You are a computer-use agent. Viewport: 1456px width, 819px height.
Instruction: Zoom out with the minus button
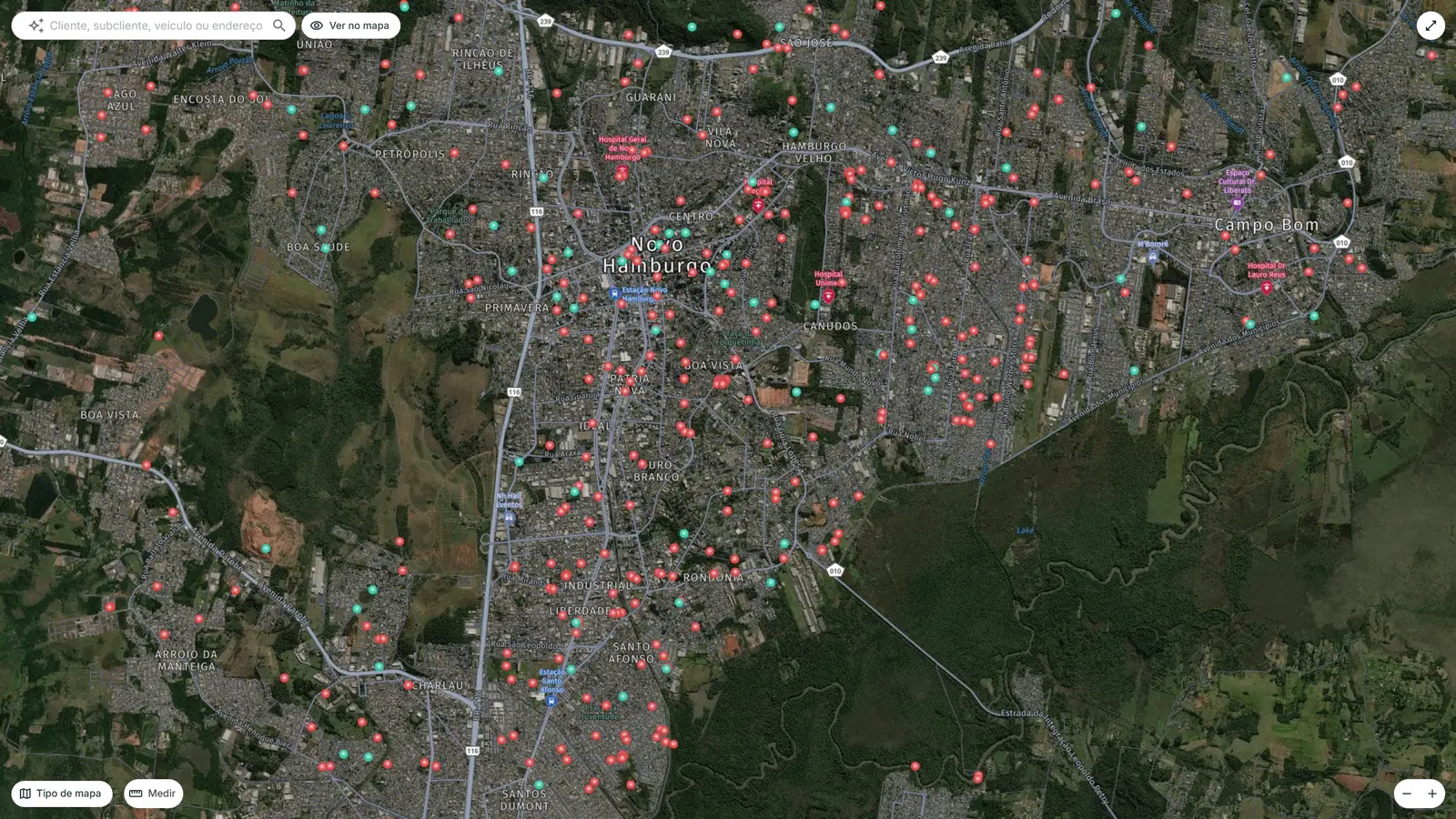(1407, 794)
